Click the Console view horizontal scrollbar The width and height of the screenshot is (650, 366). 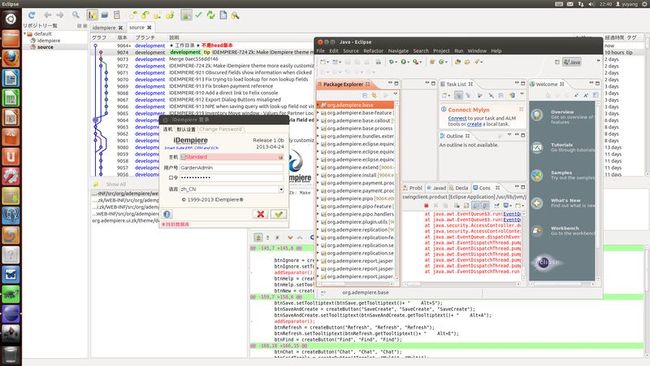(x=461, y=284)
